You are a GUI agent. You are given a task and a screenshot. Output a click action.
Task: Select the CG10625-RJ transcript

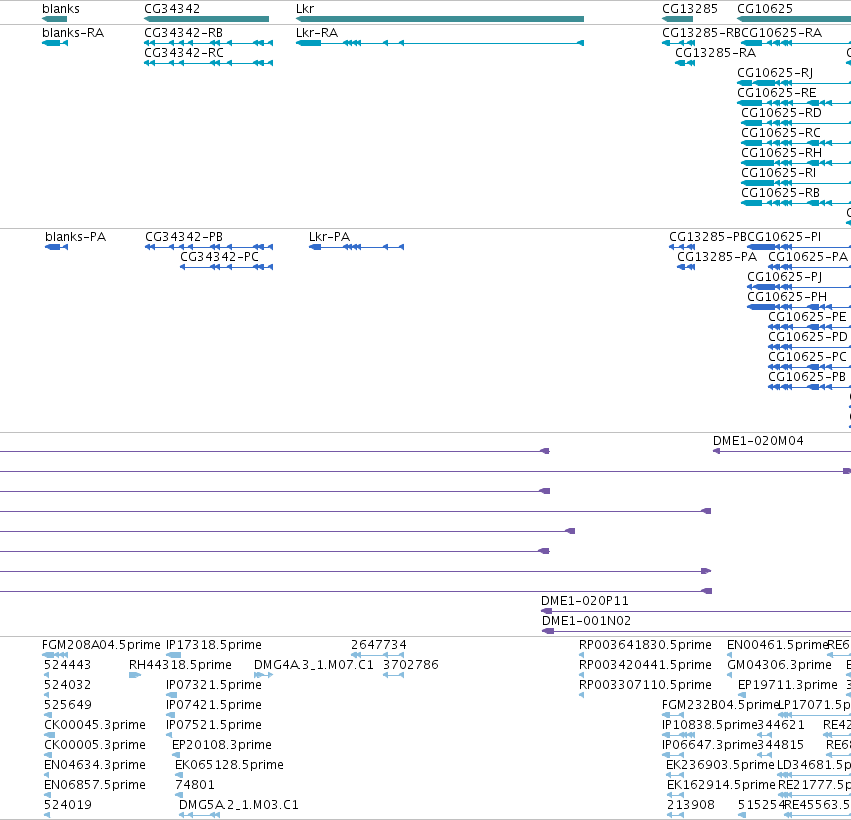tap(794, 83)
